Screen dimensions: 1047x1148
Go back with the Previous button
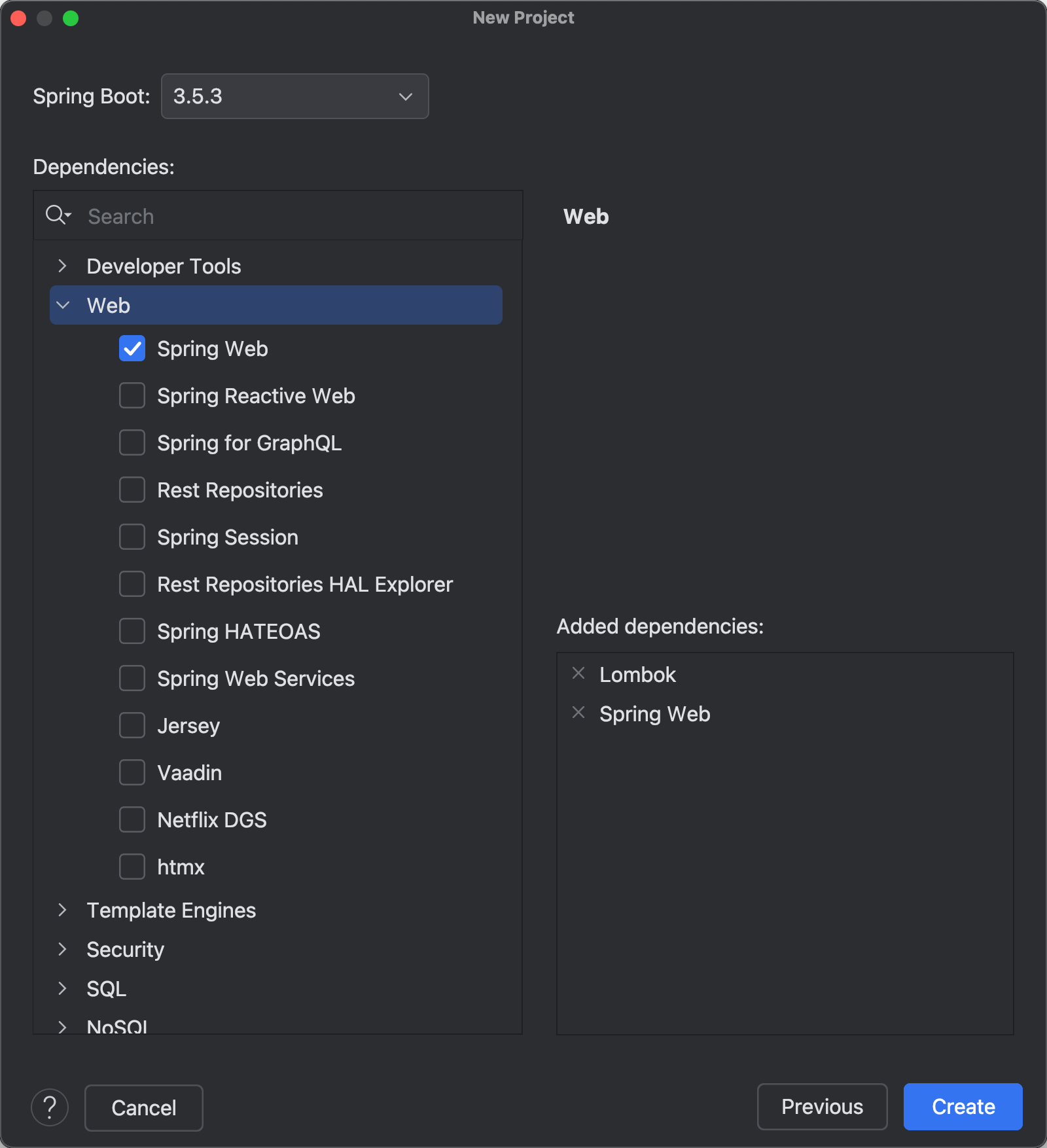pyautogui.click(x=822, y=1107)
